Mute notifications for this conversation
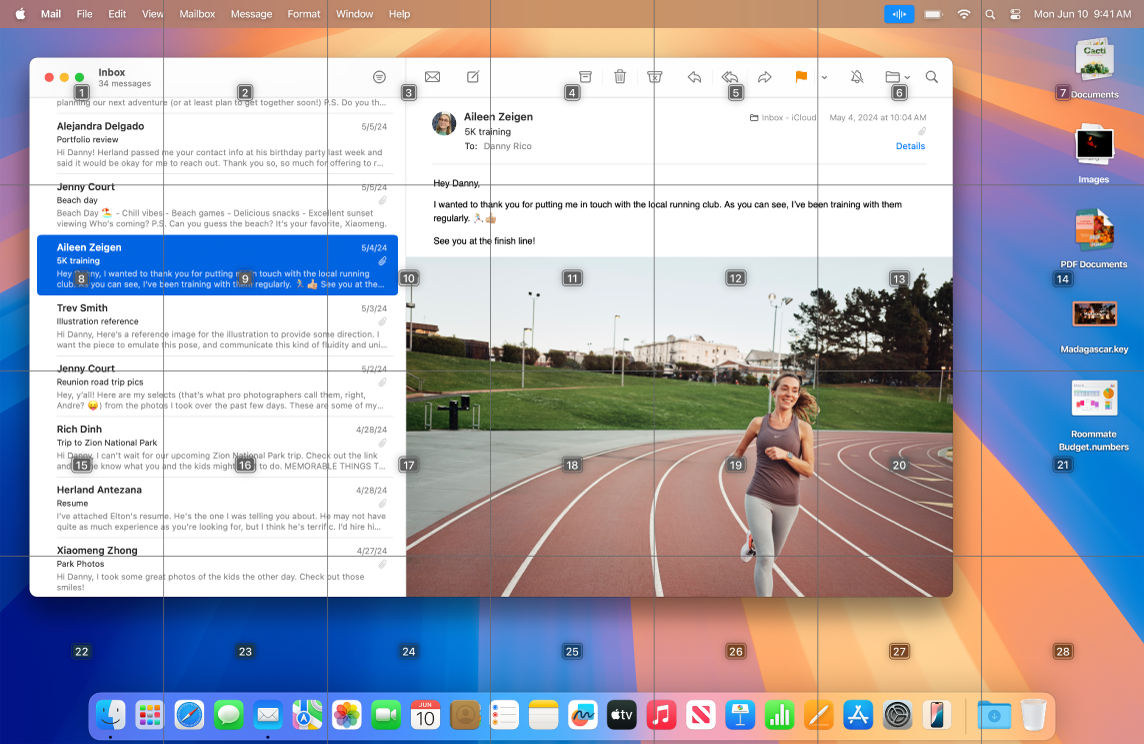Viewport: 1144px width, 746px height. [857, 76]
